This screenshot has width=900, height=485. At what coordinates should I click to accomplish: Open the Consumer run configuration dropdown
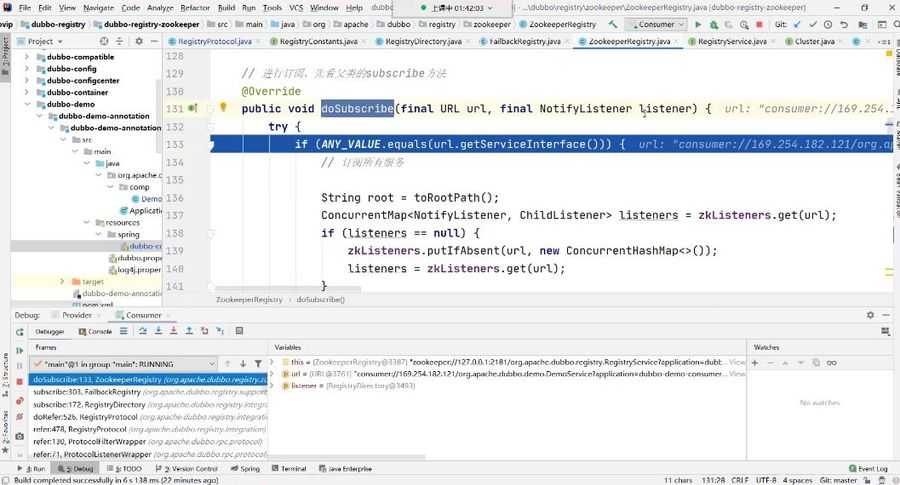pos(656,25)
